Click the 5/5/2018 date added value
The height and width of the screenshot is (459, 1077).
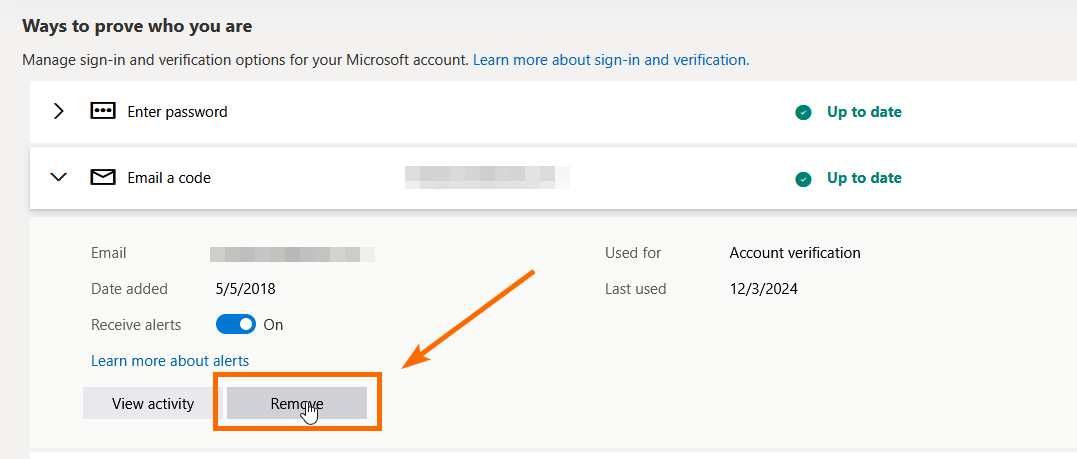coord(245,289)
